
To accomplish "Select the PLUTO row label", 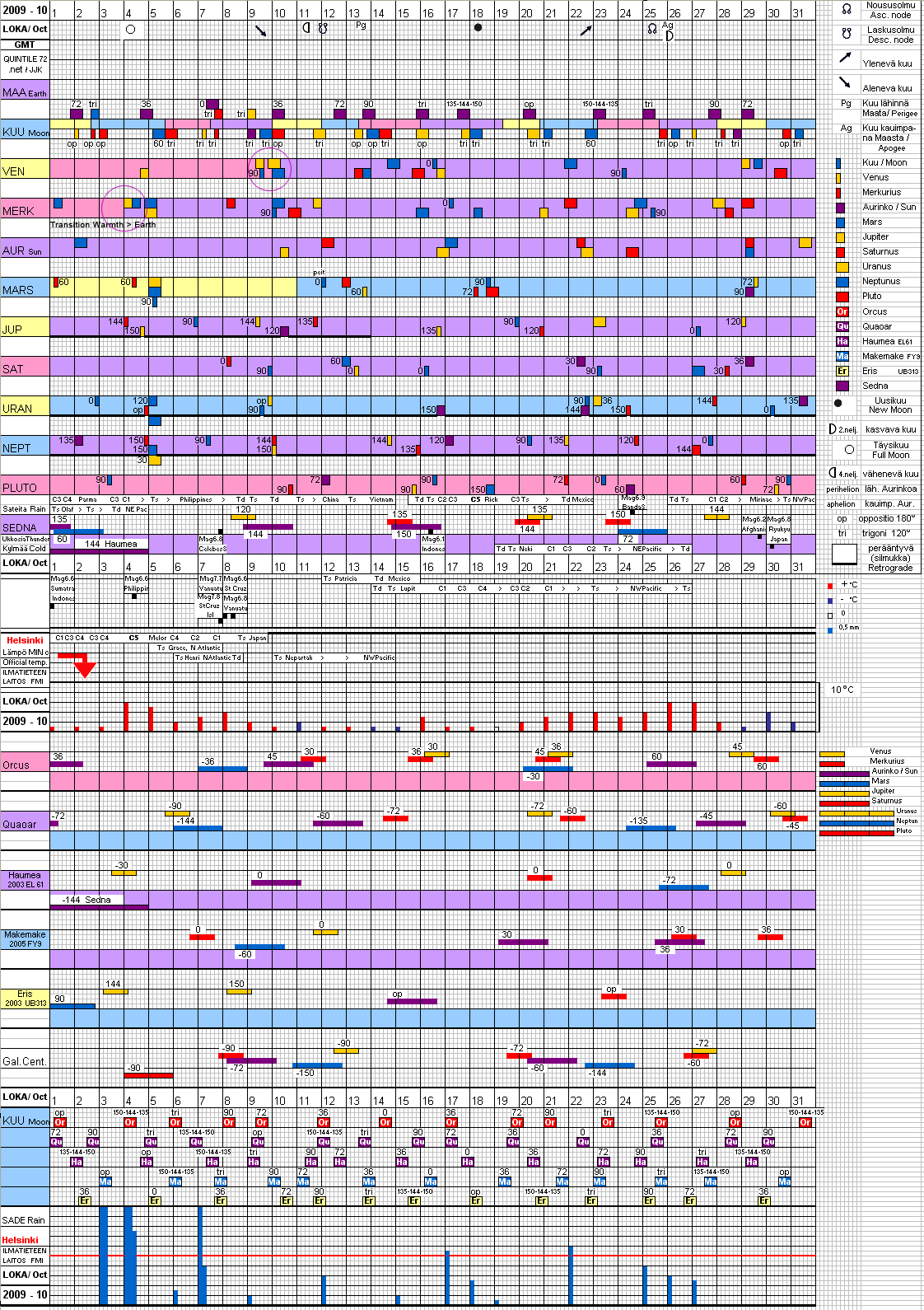I will coord(20,488).
